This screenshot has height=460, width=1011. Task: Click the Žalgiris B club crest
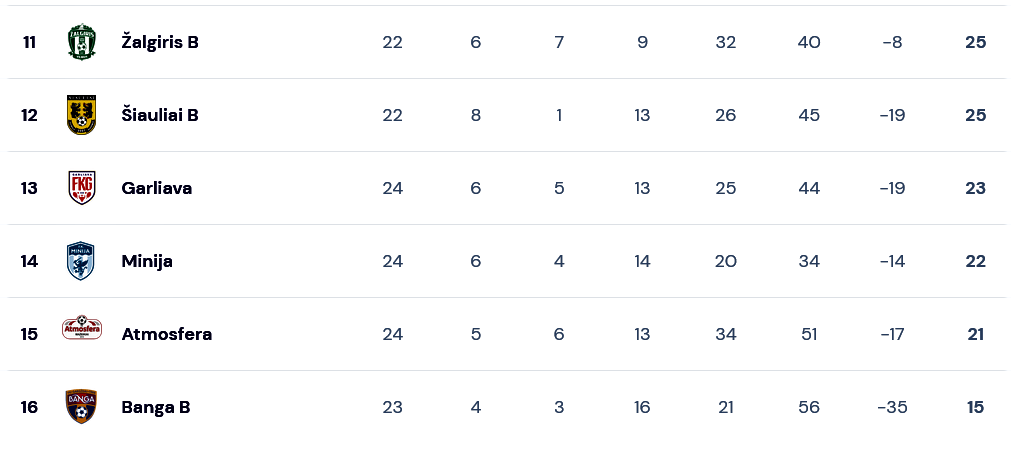[x=82, y=42]
